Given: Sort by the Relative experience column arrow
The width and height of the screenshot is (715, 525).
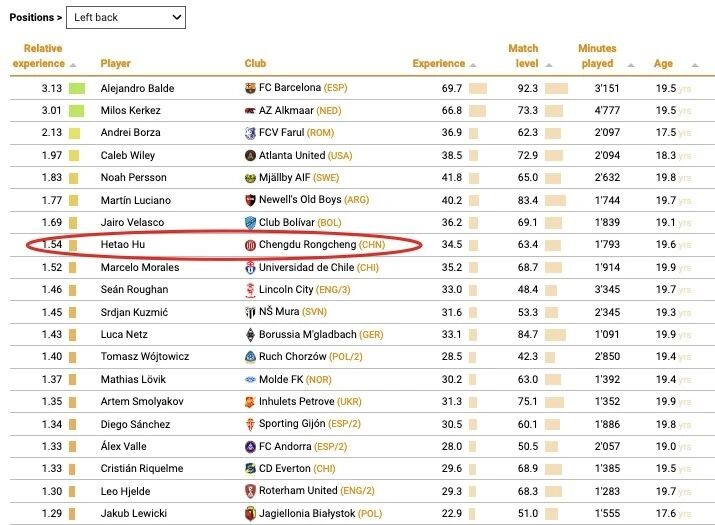Looking at the screenshot, I should [x=73, y=65].
